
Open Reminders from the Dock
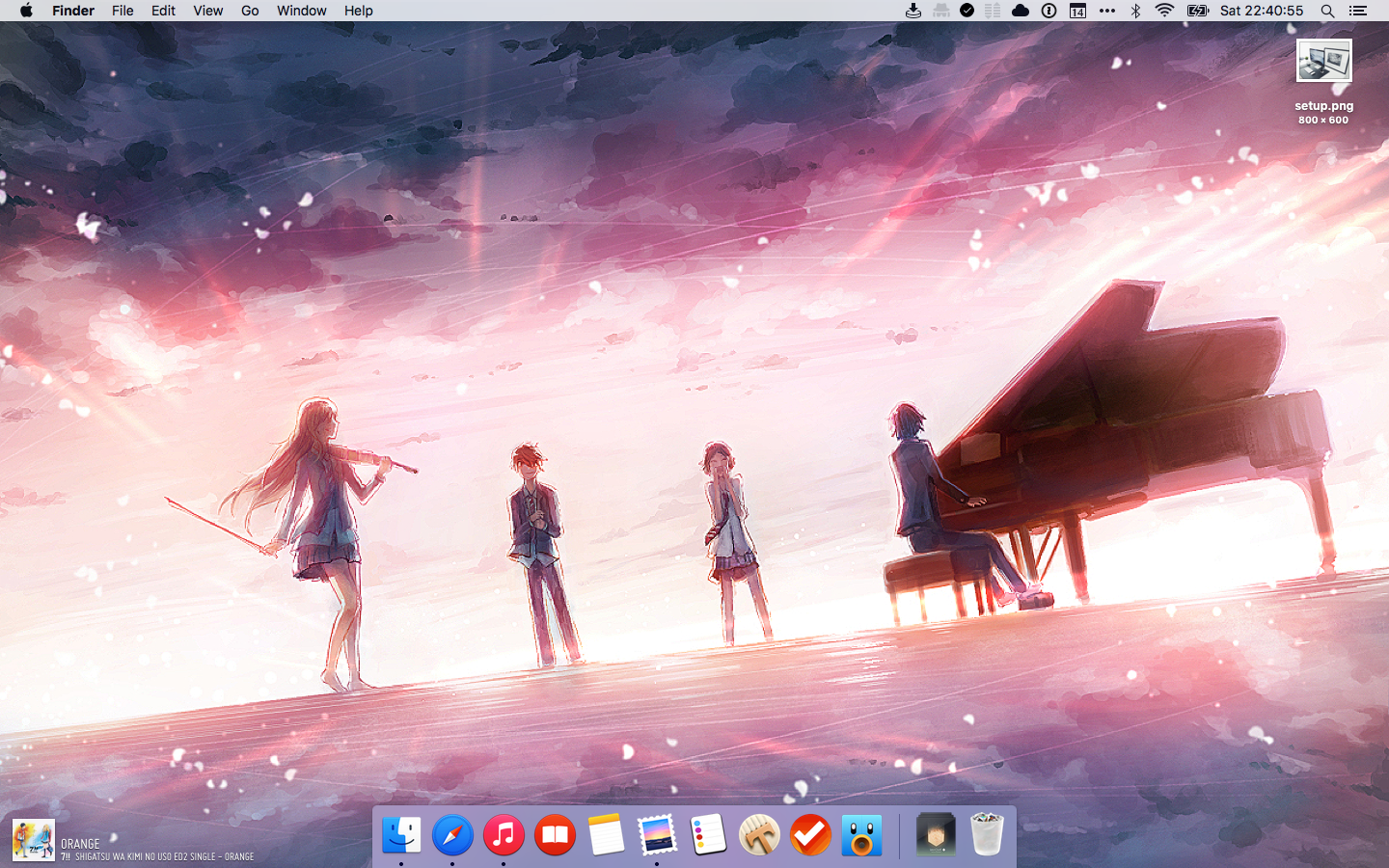708,834
